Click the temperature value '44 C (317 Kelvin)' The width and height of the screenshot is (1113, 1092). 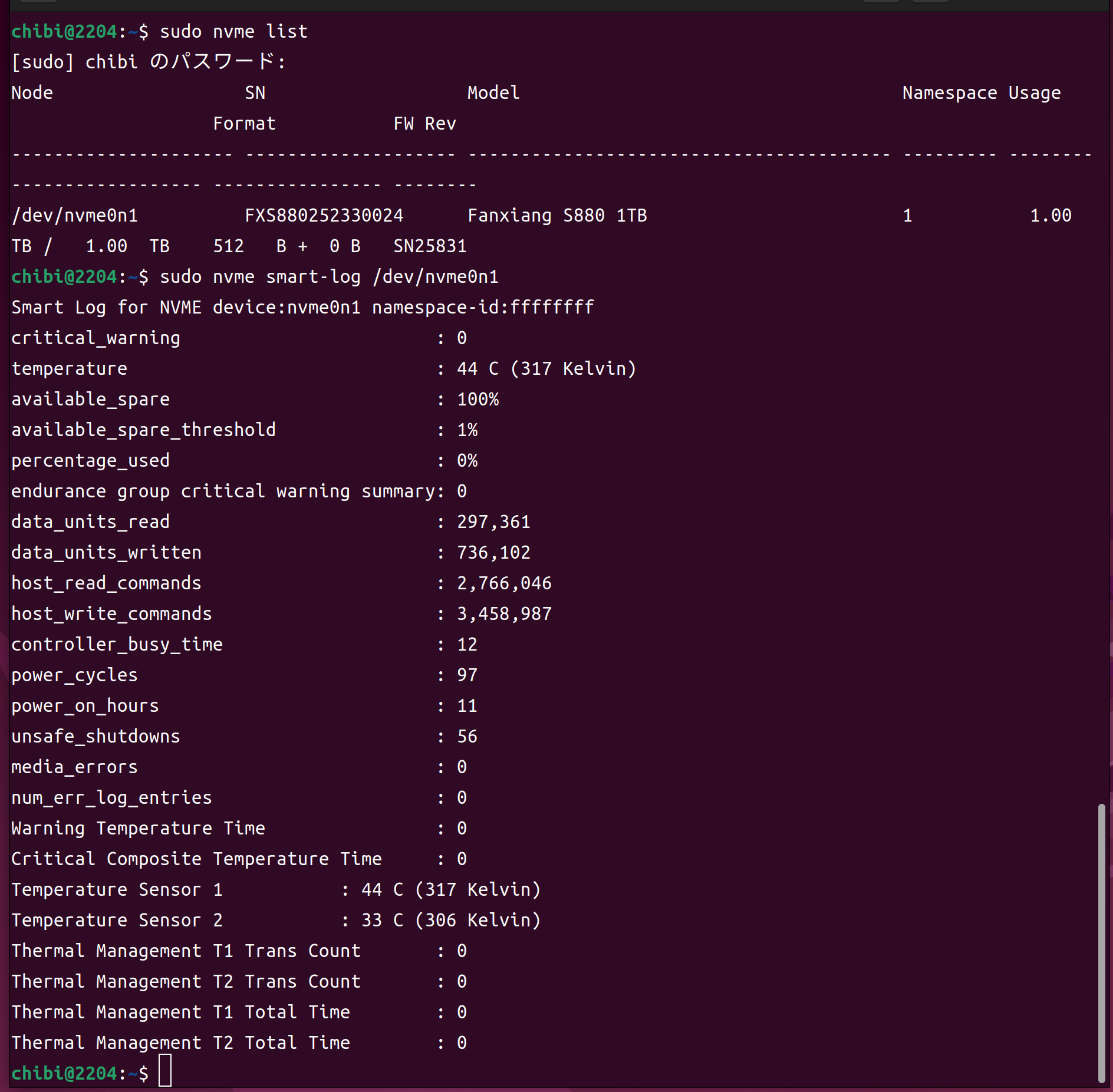click(546, 368)
